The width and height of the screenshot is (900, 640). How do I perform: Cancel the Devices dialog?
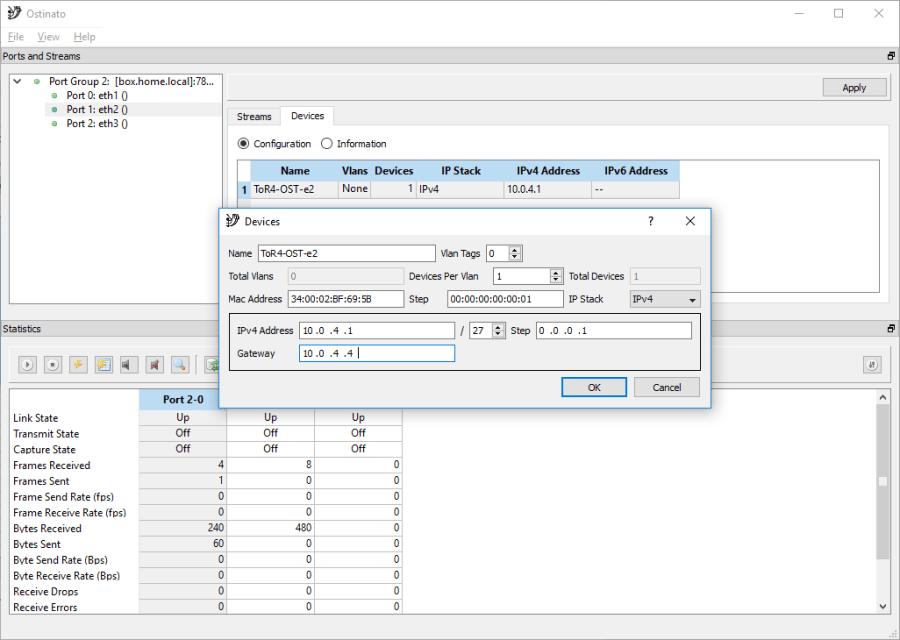pyautogui.click(x=666, y=387)
